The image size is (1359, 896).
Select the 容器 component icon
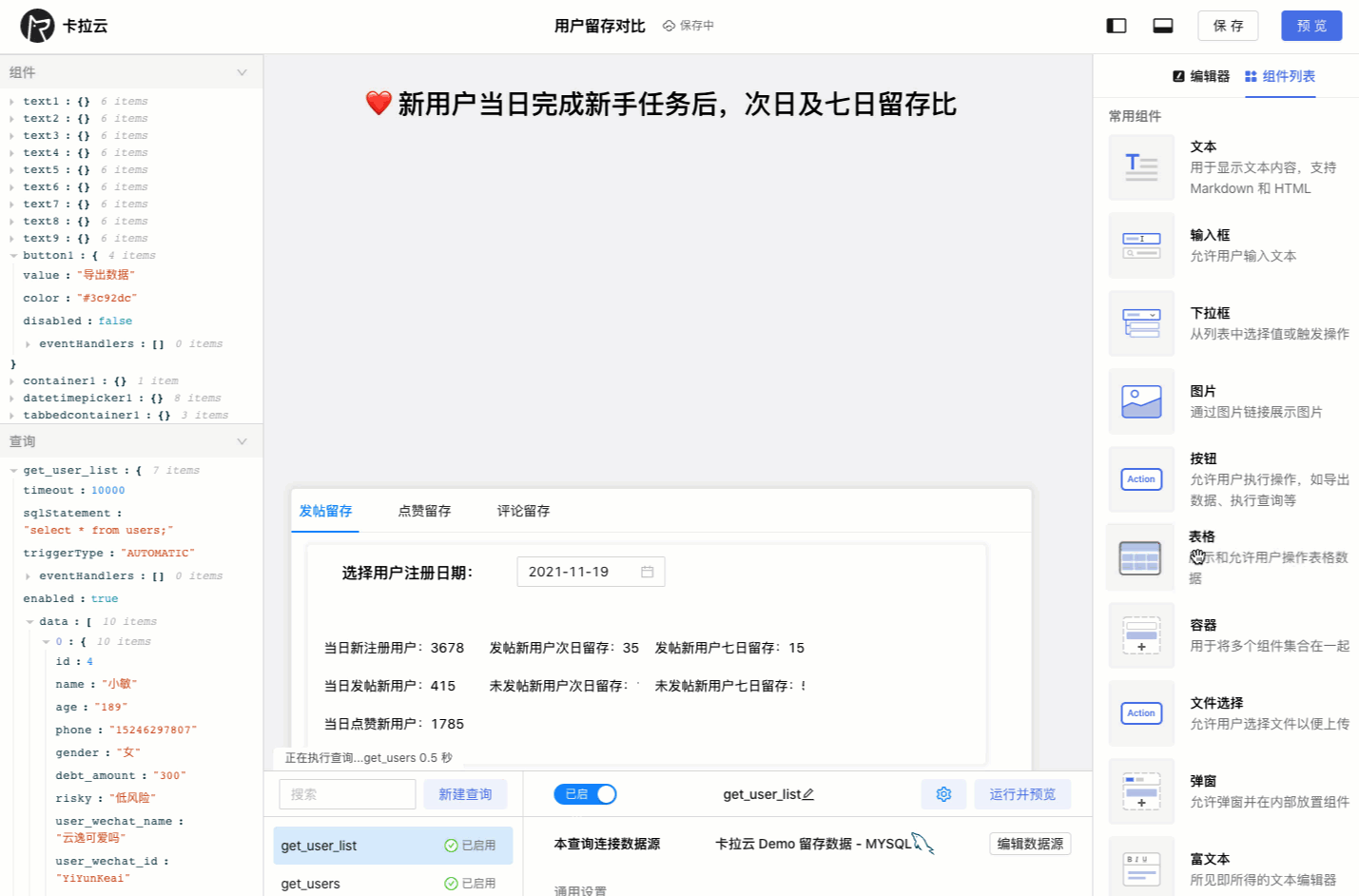1141,635
